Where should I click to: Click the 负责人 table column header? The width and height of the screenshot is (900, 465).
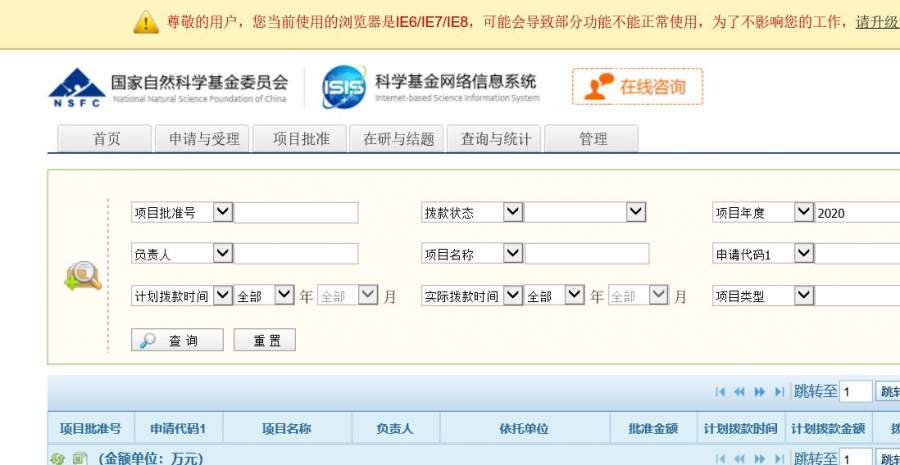tap(395, 428)
